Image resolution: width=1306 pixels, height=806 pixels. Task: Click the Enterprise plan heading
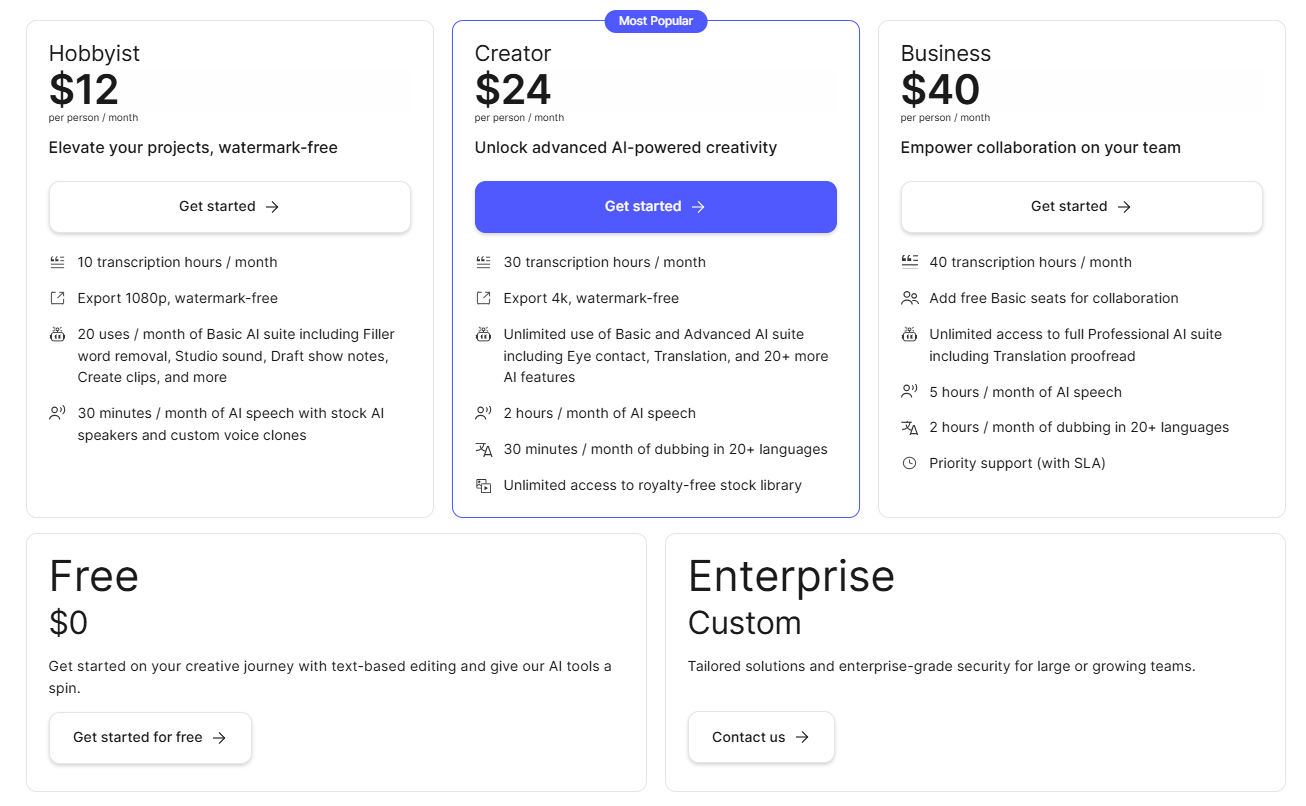791,576
